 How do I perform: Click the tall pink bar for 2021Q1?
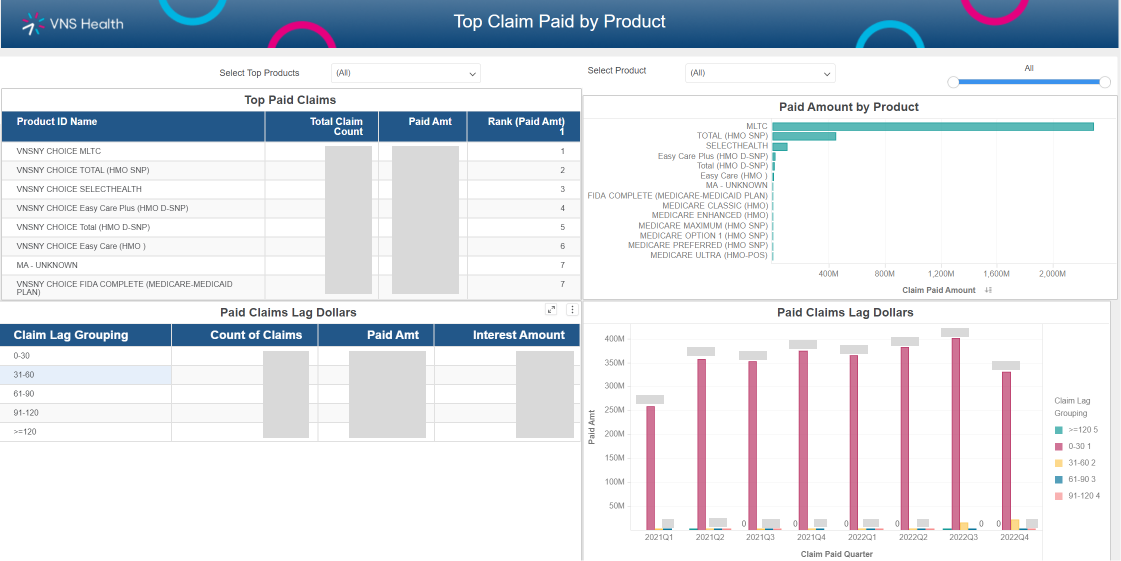[x=651, y=468]
